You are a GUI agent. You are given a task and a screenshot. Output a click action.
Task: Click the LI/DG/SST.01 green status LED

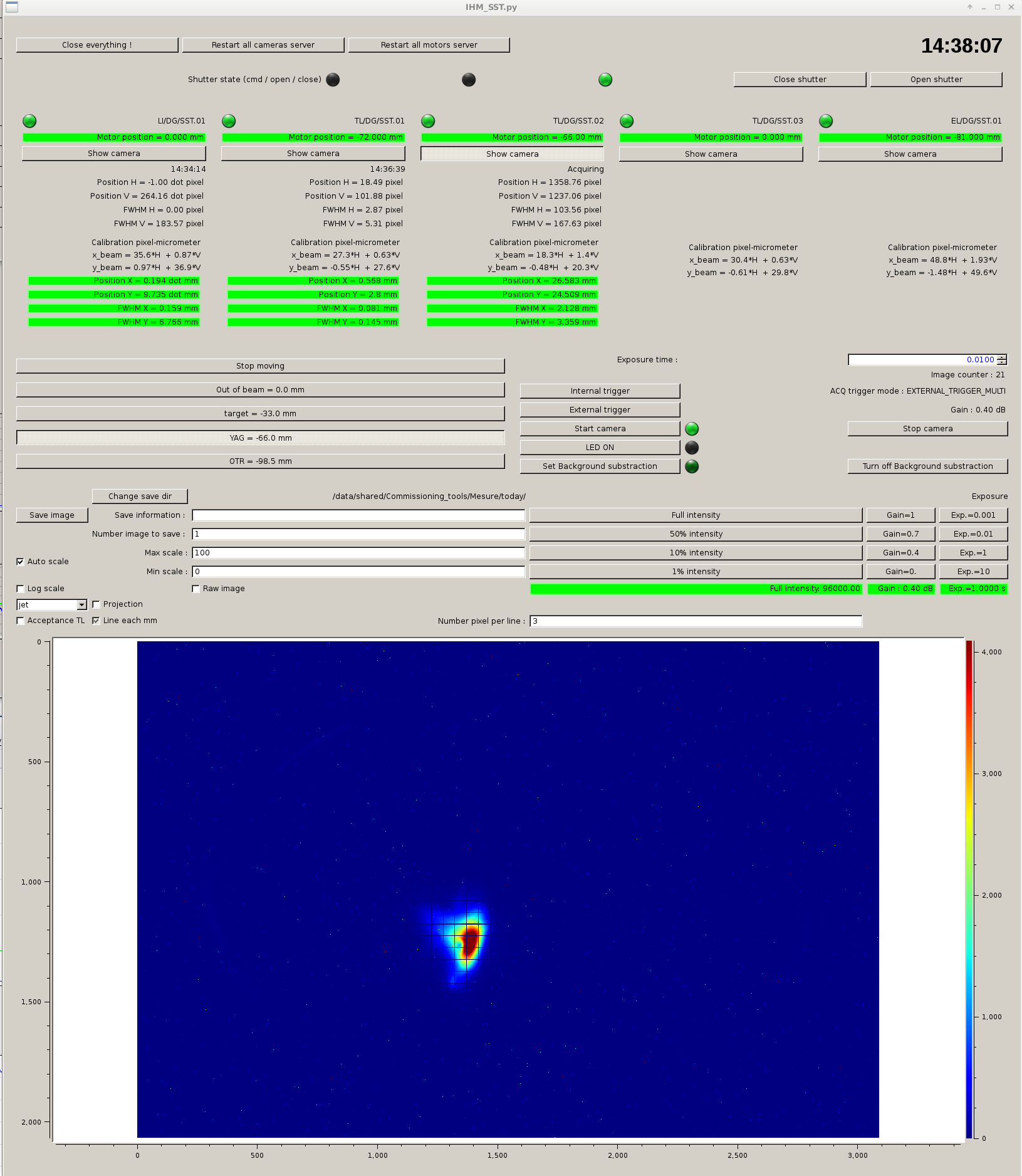click(29, 121)
